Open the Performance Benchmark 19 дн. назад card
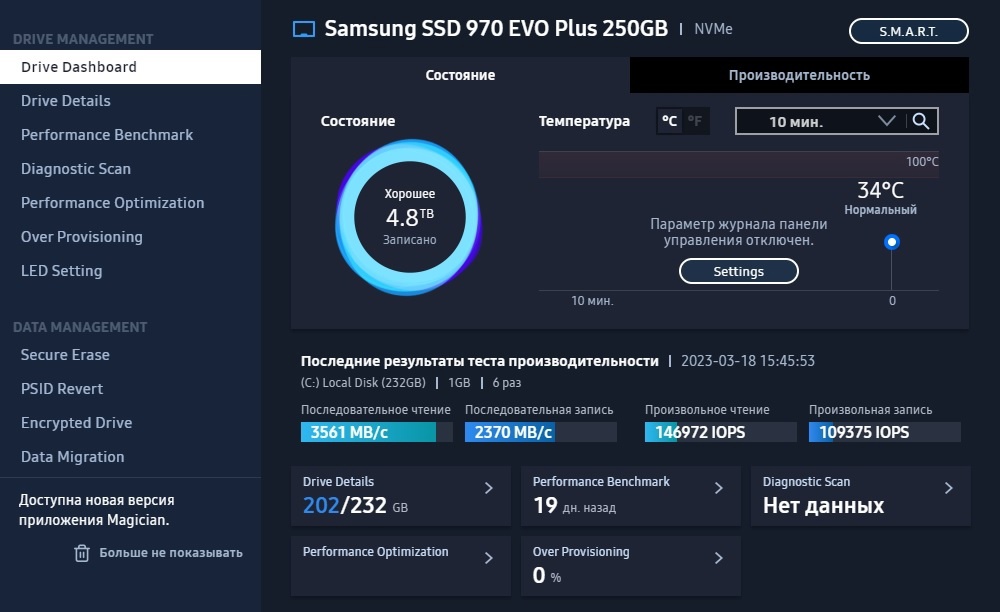The image size is (1000, 612). 631,496
